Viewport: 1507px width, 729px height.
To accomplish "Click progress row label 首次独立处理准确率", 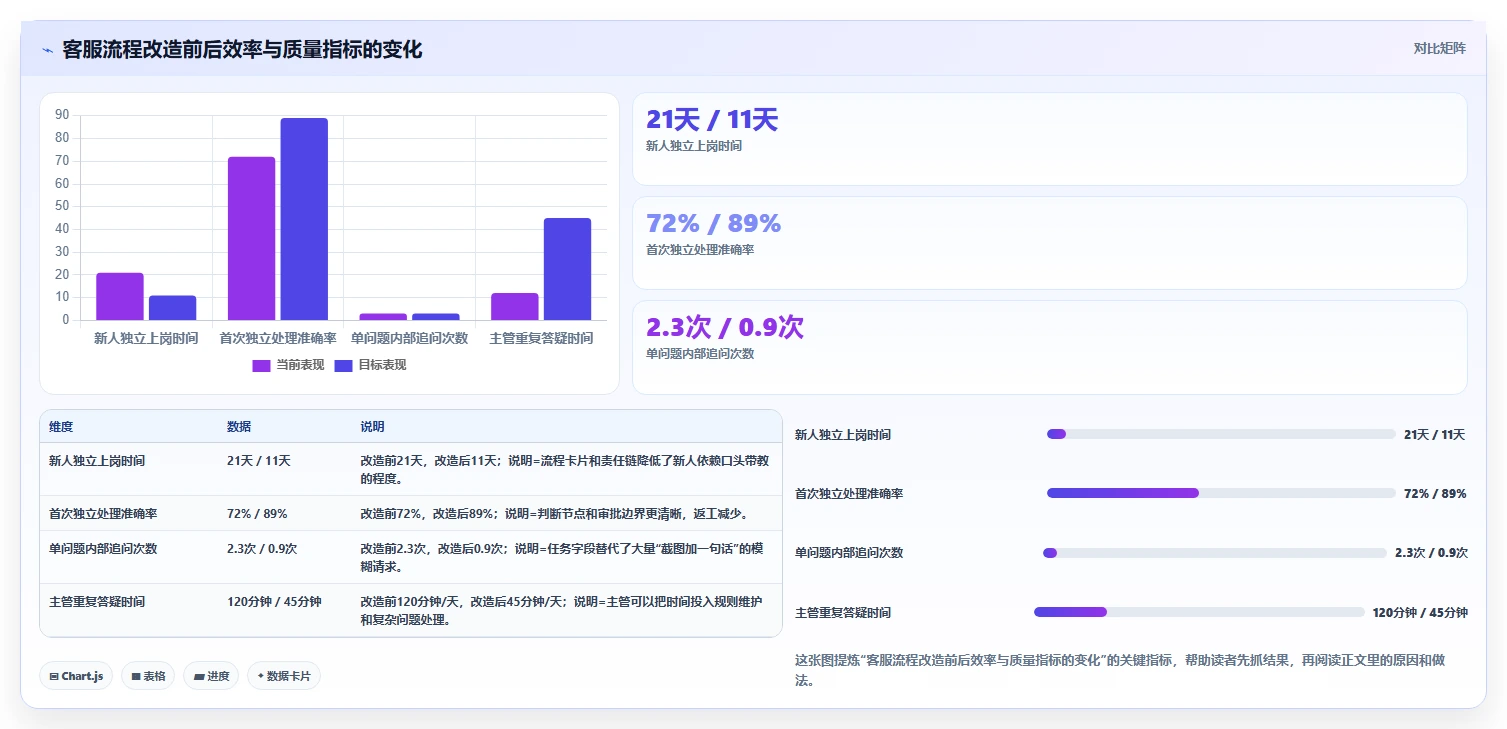I will coord(849,494).
